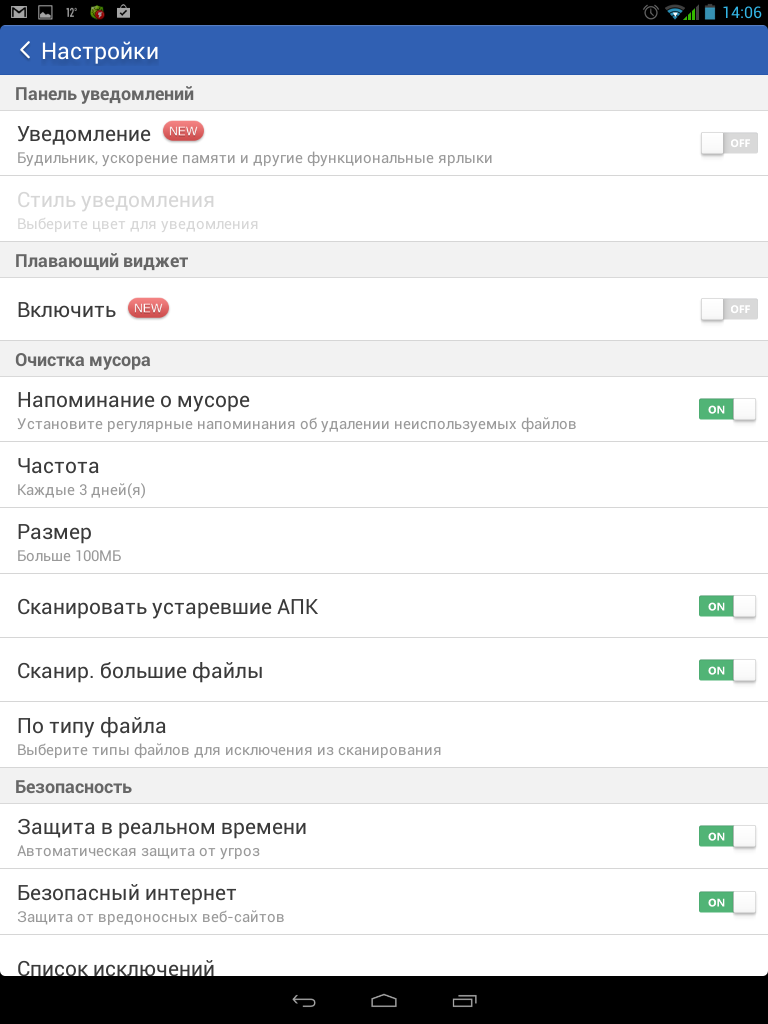Turn on the floating widget Включить switch
768x1024 pixels.
point(729,309)
